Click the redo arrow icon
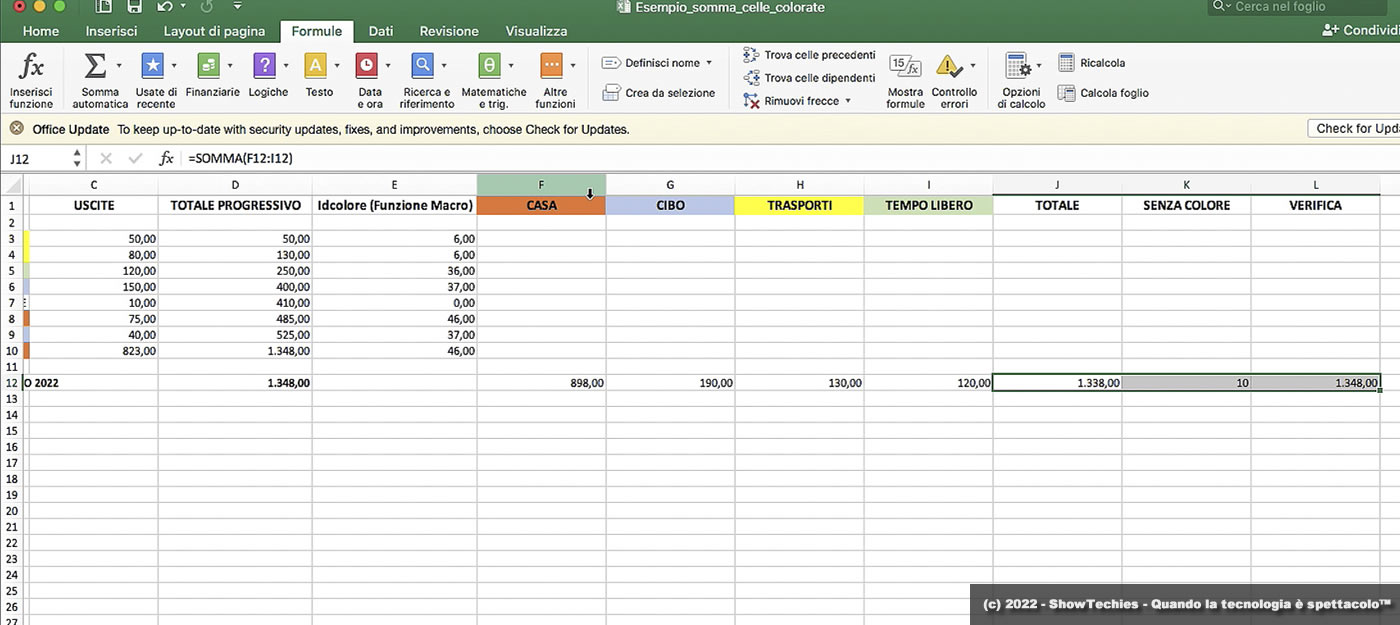 [207, 6]
